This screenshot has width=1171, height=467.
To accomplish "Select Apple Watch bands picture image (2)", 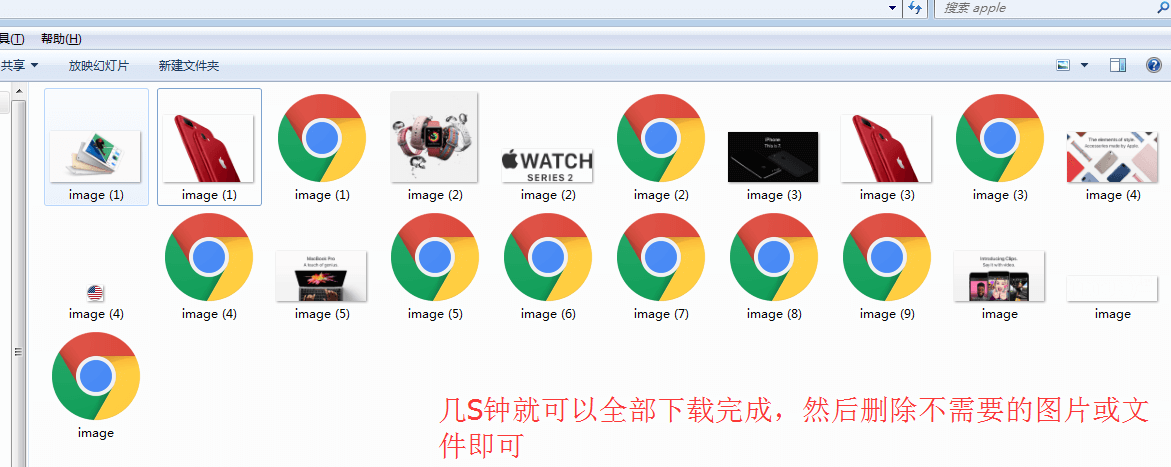I will [435, 146].
